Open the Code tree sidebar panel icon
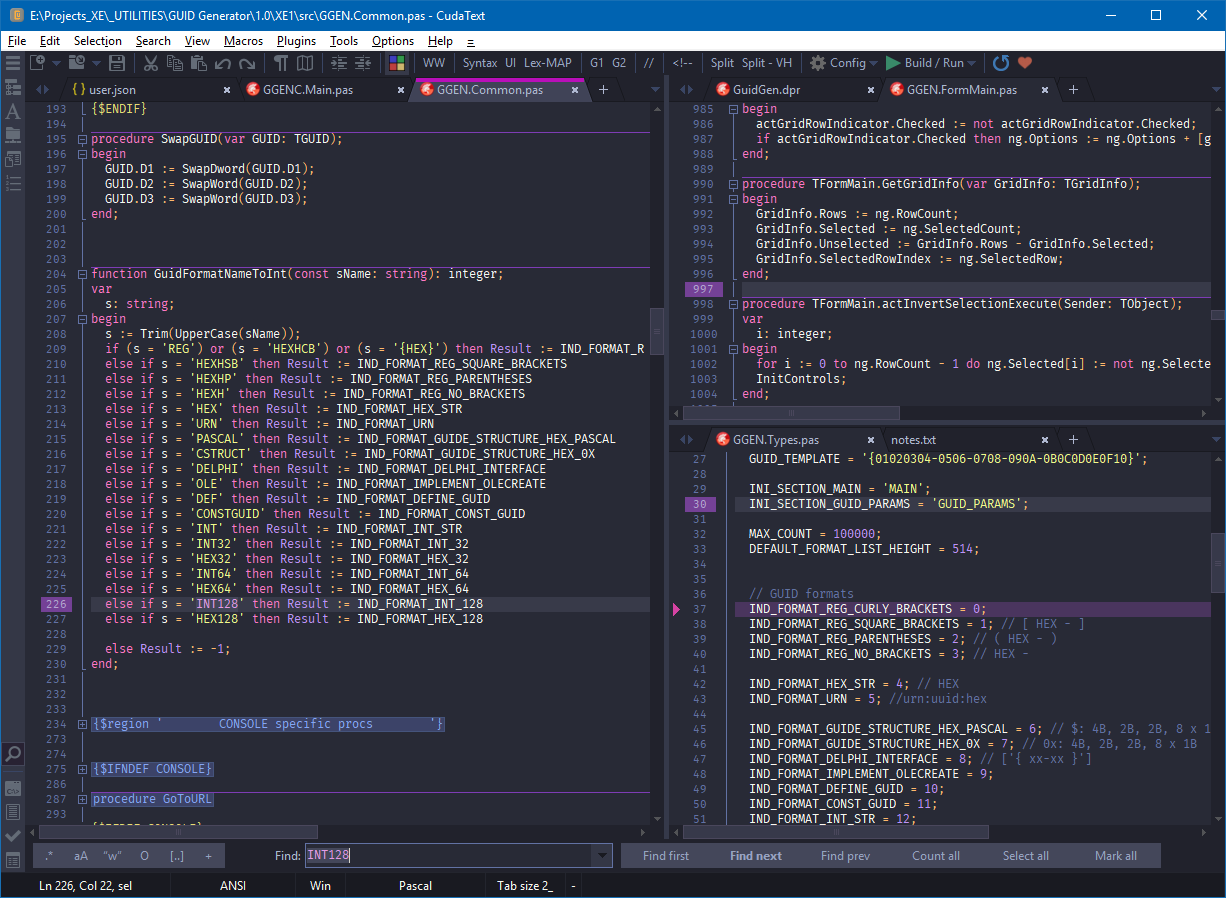 [x=13, y=87]
